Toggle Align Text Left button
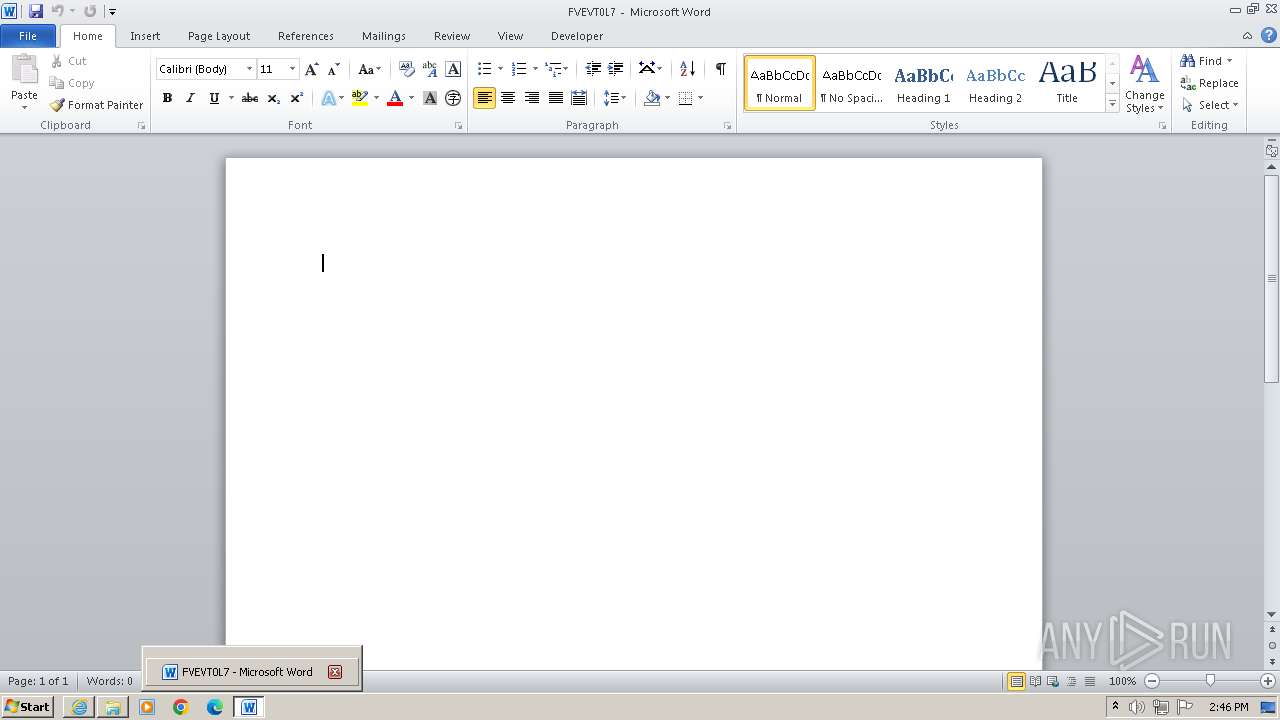Screen dimensions: 1280x720 click(484, 98)
